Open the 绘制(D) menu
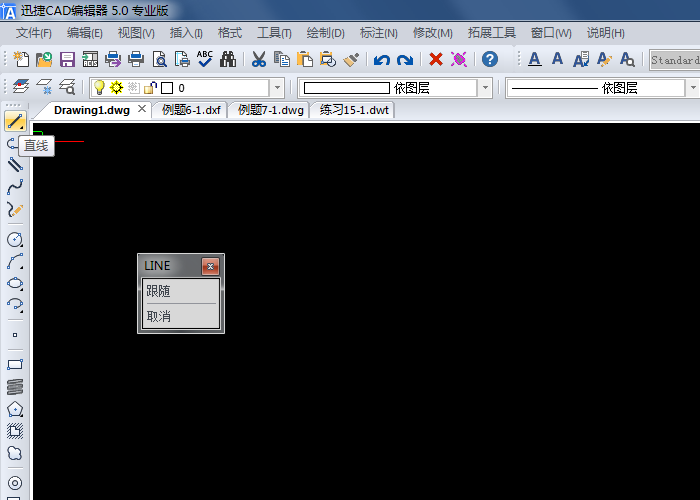The width and height of the screenshot is (700, 500). [326, 33]
